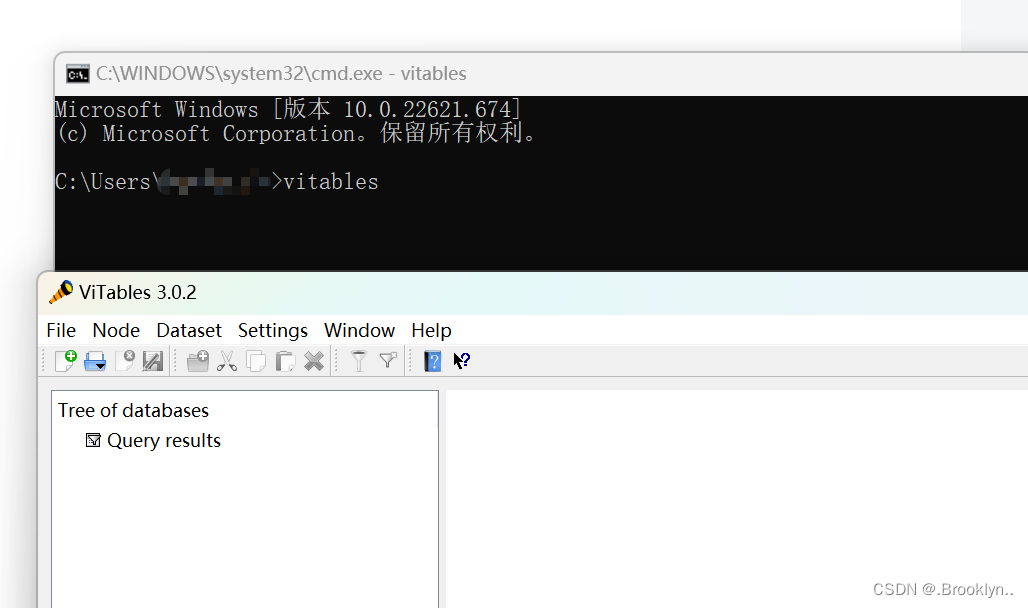Click the vitables command in cmd window
Viewport: 1028px width, 608px height.
coord(331,182)
